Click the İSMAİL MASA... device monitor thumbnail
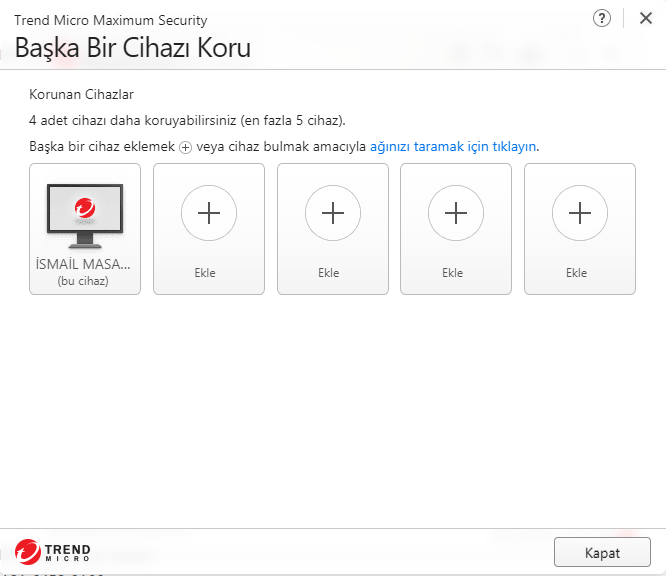The width and height of the screenshot is (666, 576). pos(85,216)
